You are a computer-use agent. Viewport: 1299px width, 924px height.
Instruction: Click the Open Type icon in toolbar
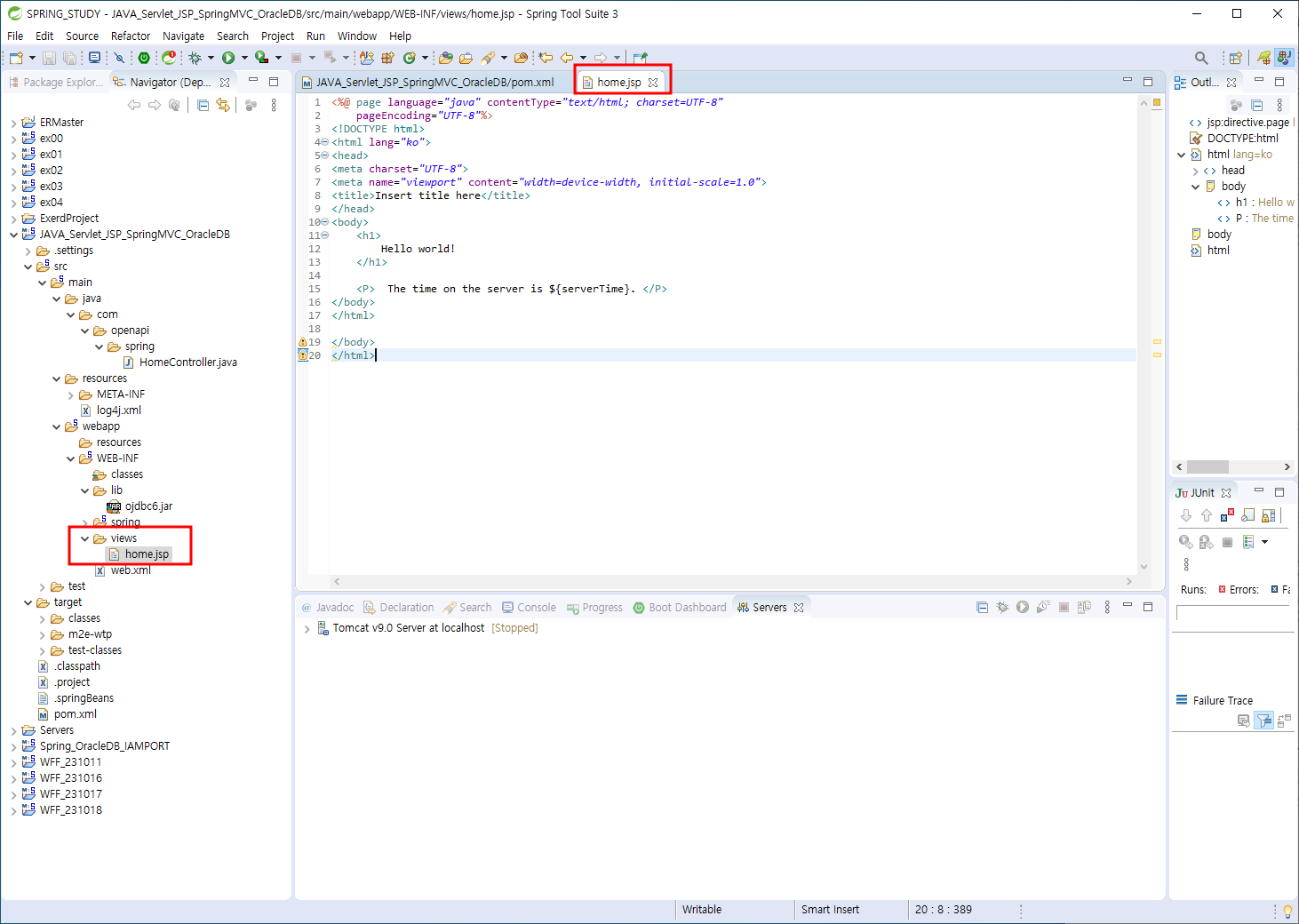click(x=446, y=58)
